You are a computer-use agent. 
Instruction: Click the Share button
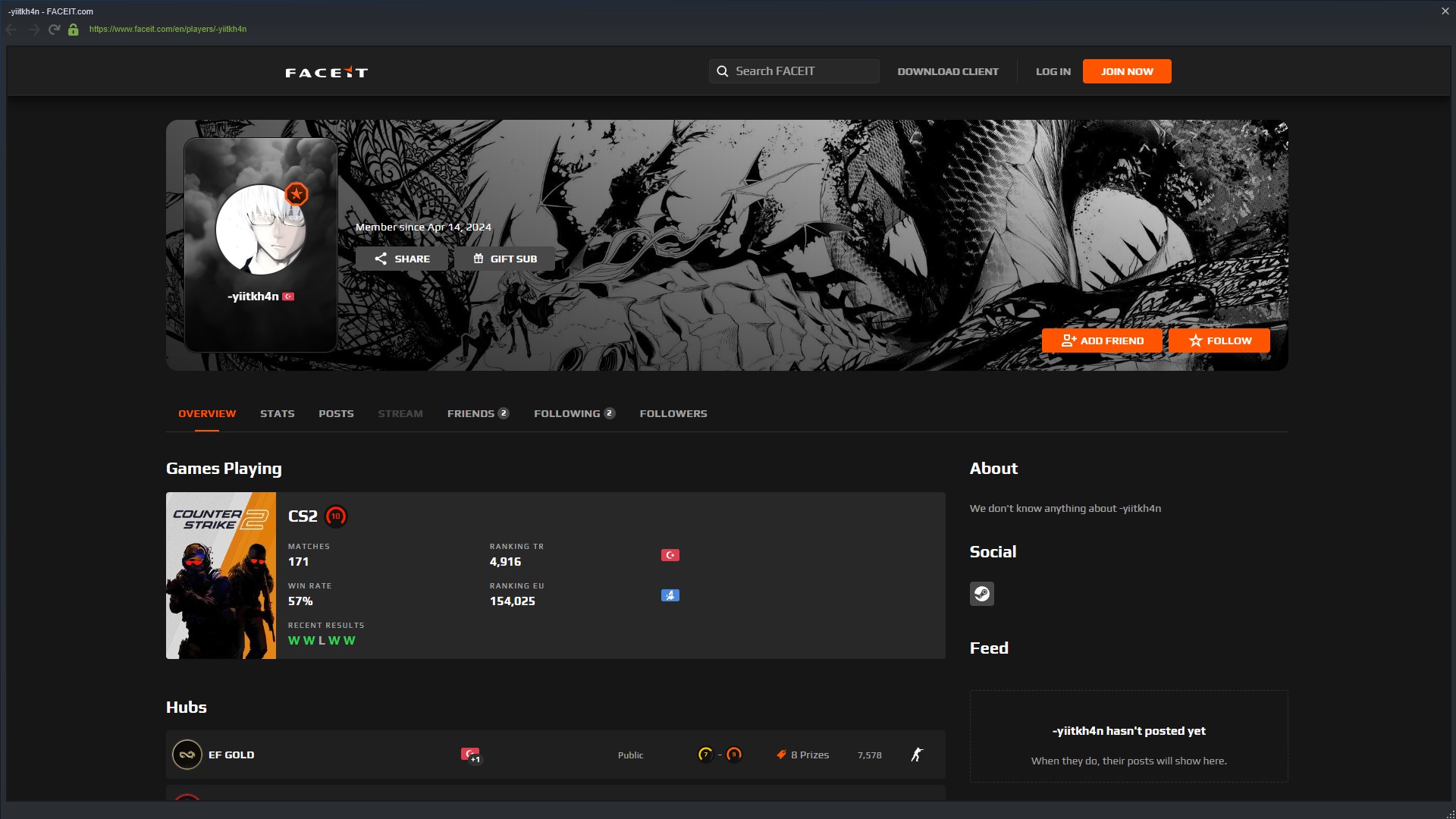coord(402,259)
